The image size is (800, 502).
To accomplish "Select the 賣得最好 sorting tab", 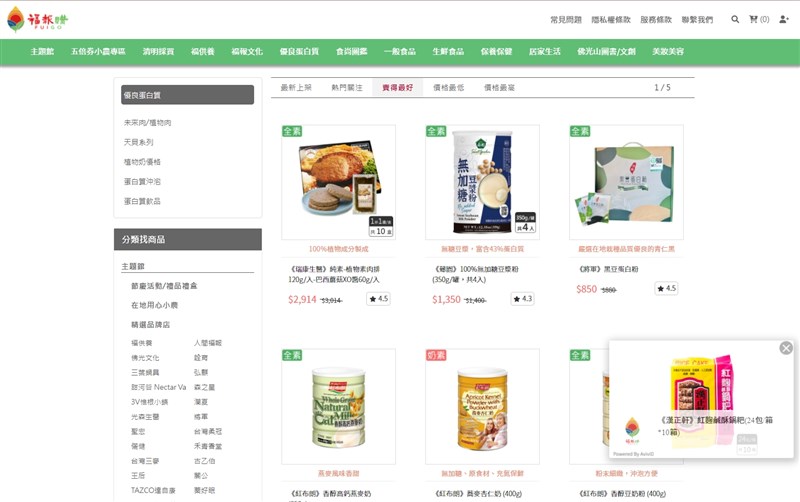I will (x=397, y=88).
